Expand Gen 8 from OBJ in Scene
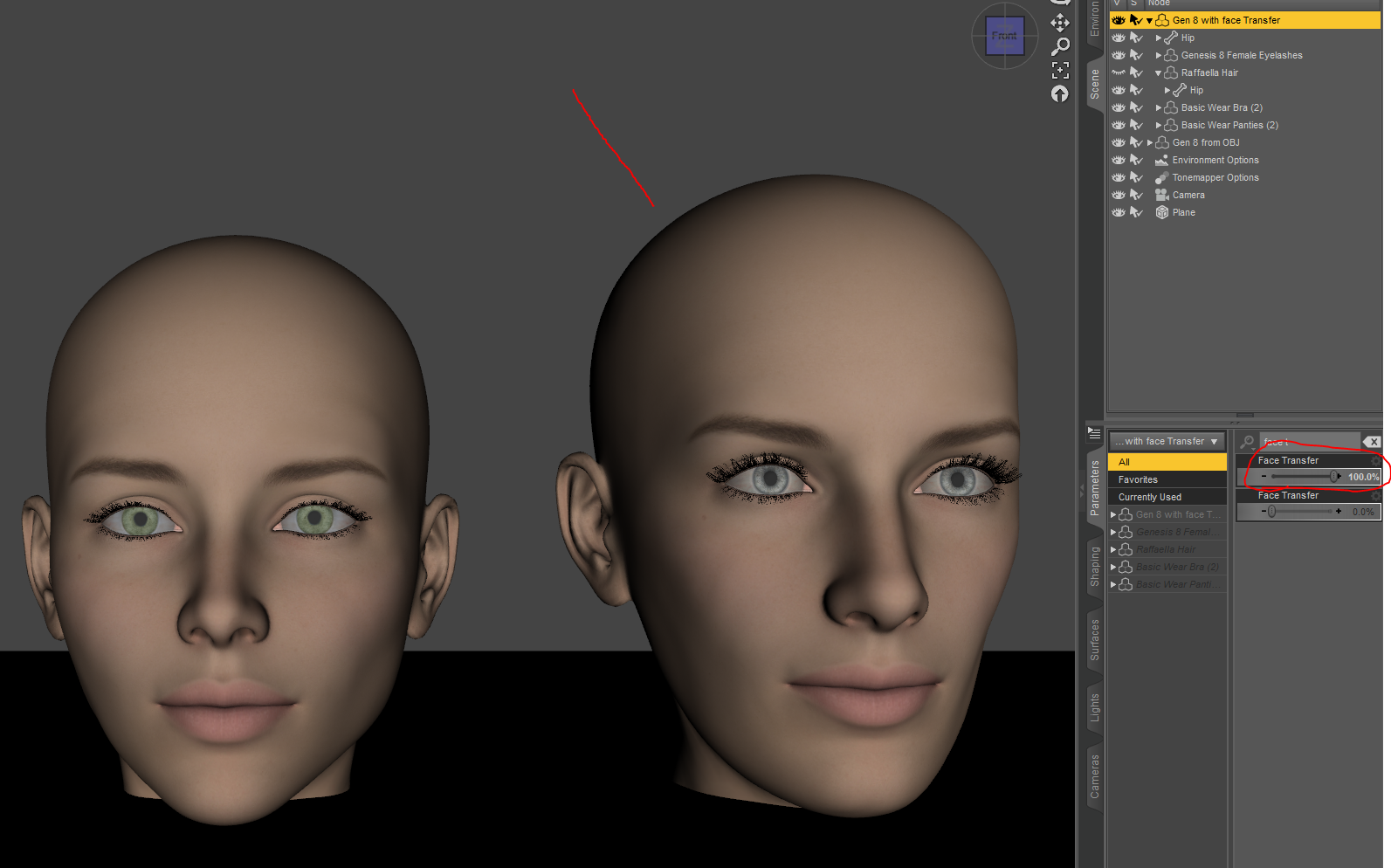 (1150, 142)
